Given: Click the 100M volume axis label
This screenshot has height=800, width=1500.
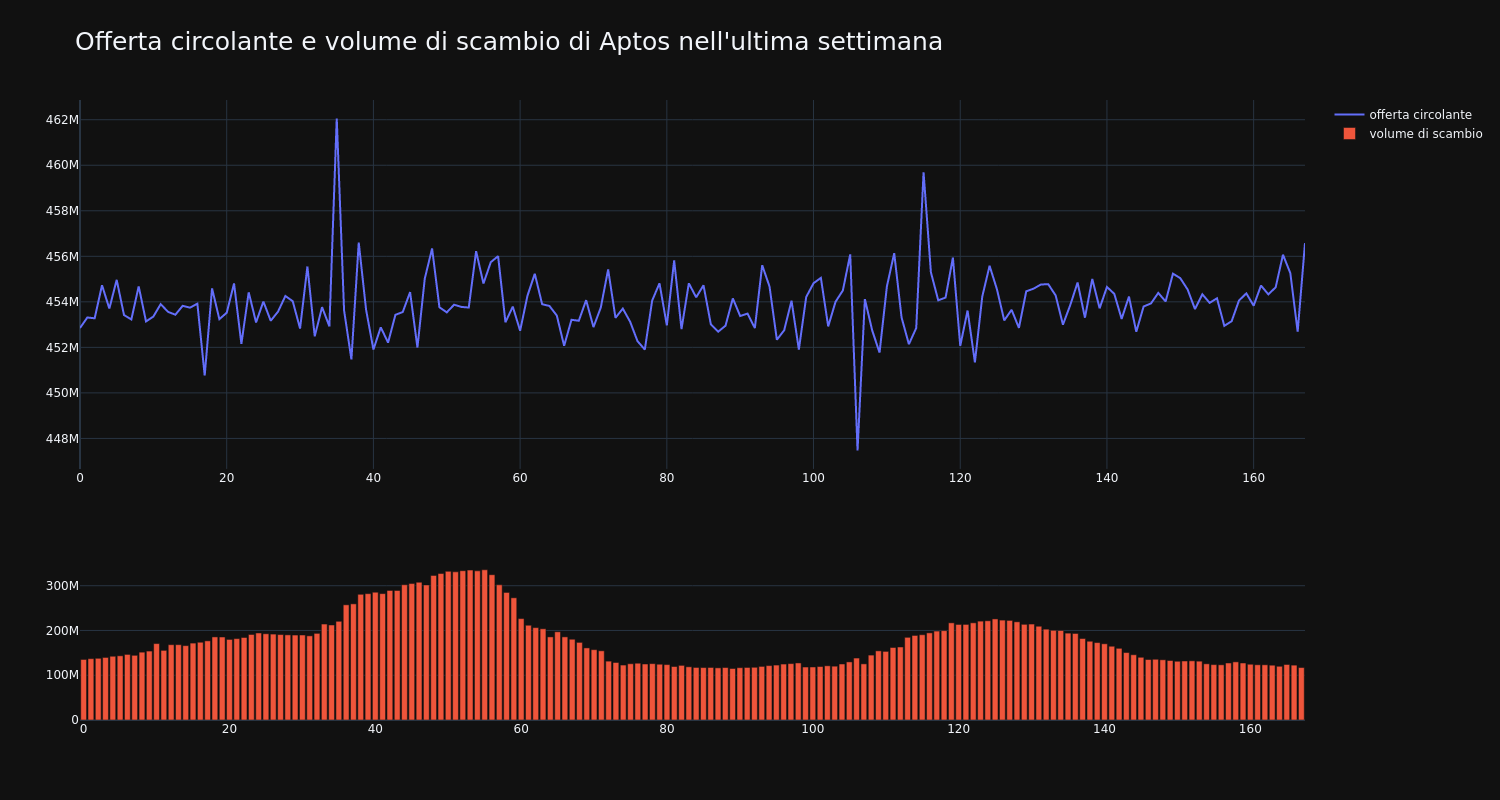Looking at the screenshot, I should [x=62, y=675].
